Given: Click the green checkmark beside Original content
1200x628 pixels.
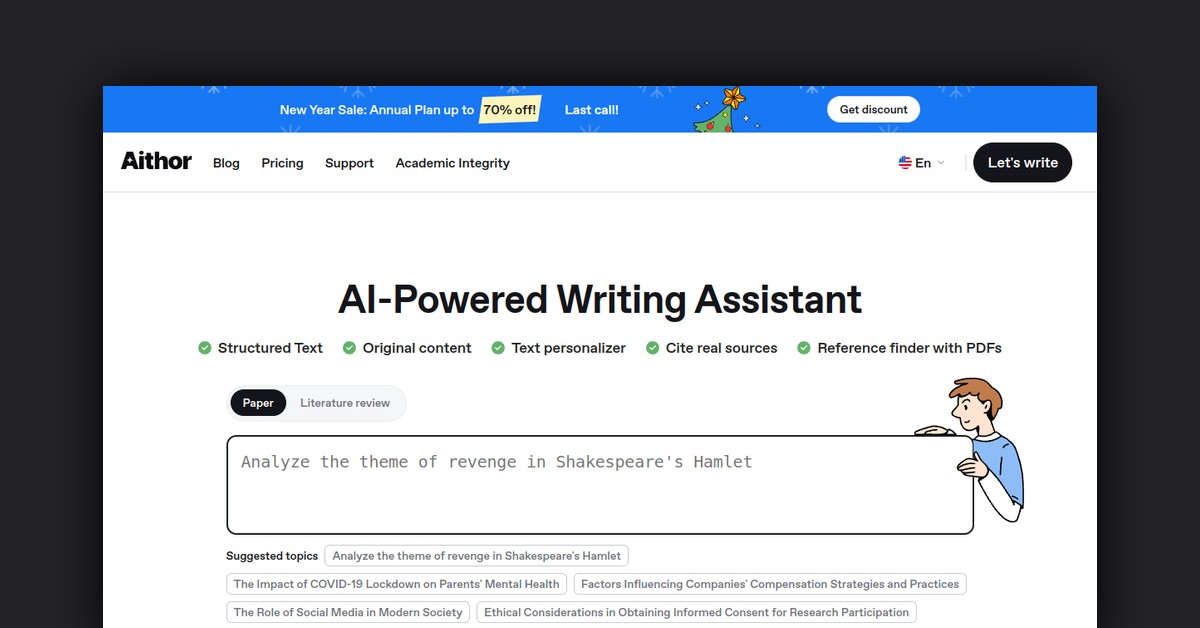Looking at the screenshot, I should pyautogui.click(x=349, y=348).
